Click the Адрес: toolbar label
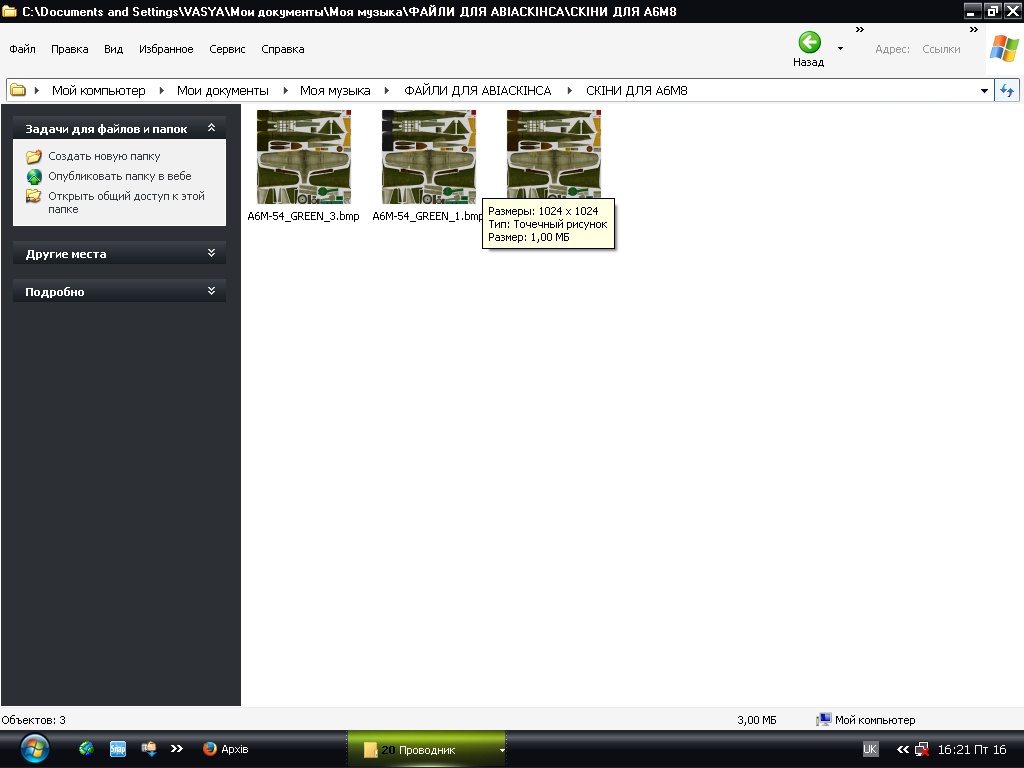The height and width of the screenshot is (768, 1024). [892, 49]
